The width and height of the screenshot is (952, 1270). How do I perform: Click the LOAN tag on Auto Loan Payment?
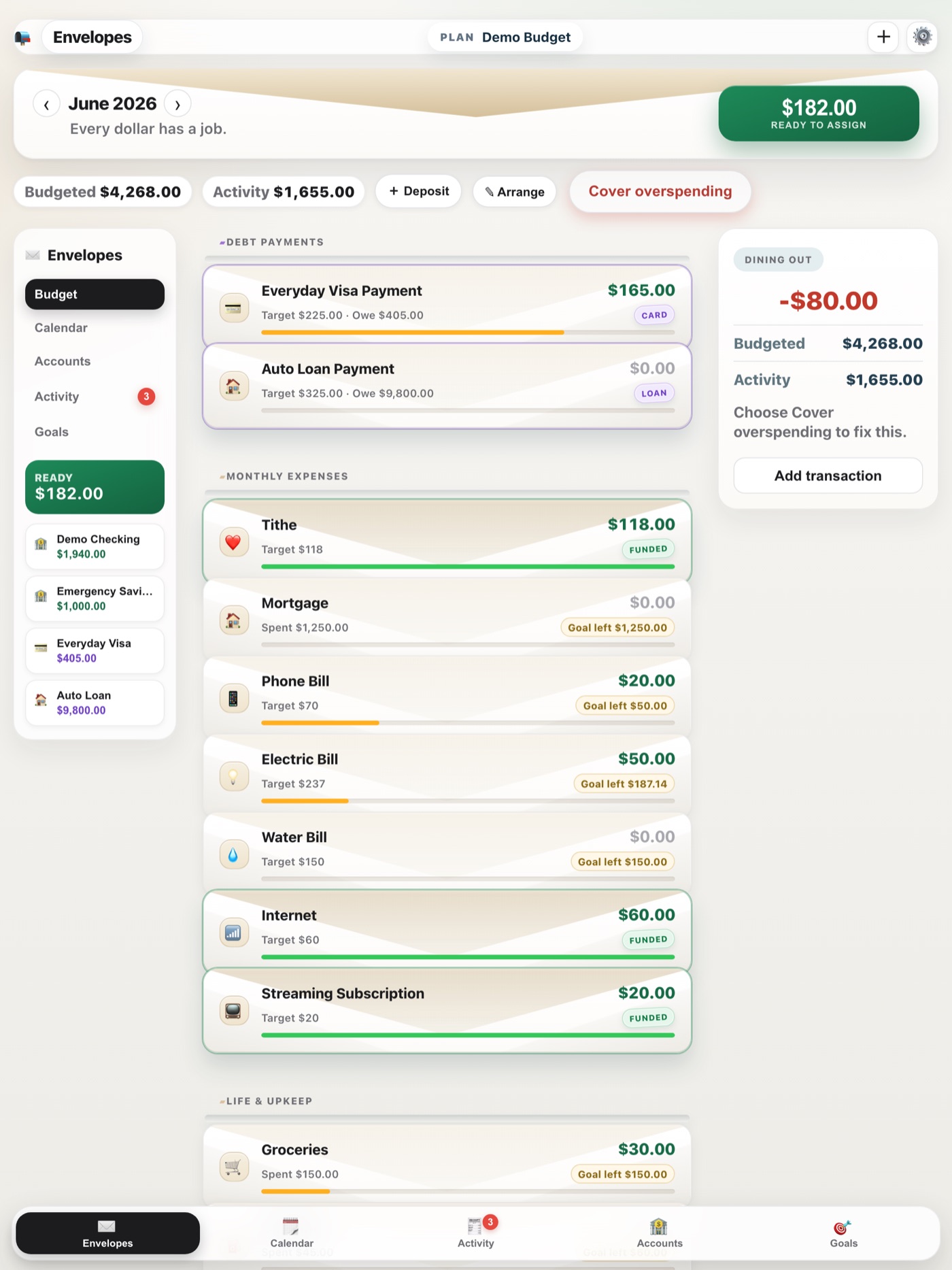[x=654, y=393]
